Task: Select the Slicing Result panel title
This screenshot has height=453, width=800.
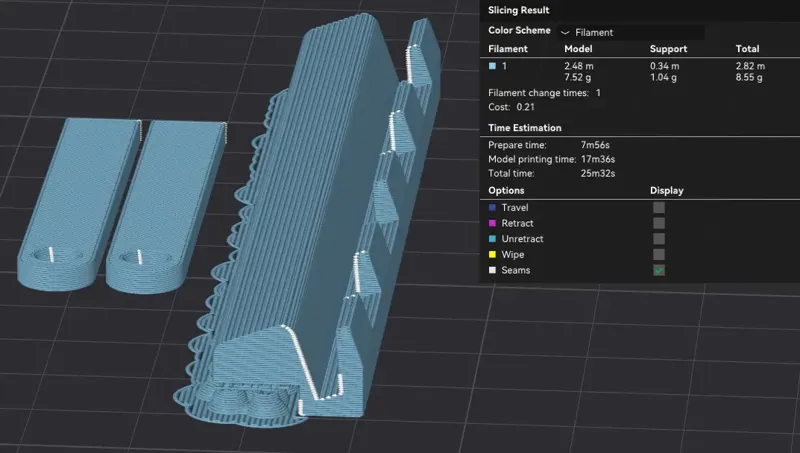Action: [x=518, y=10]
